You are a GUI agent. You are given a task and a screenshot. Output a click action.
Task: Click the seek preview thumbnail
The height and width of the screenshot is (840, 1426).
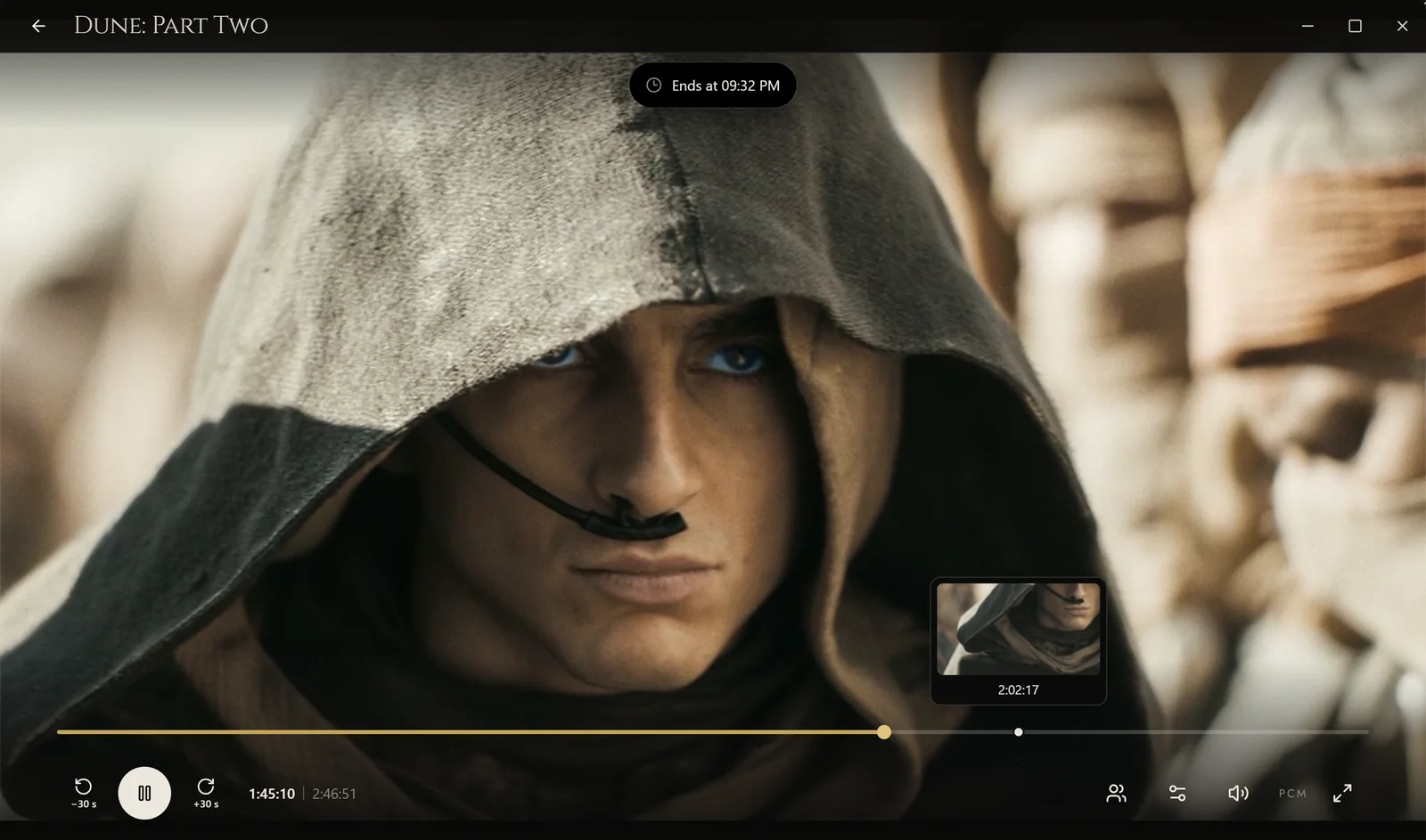click(1018, 629)
